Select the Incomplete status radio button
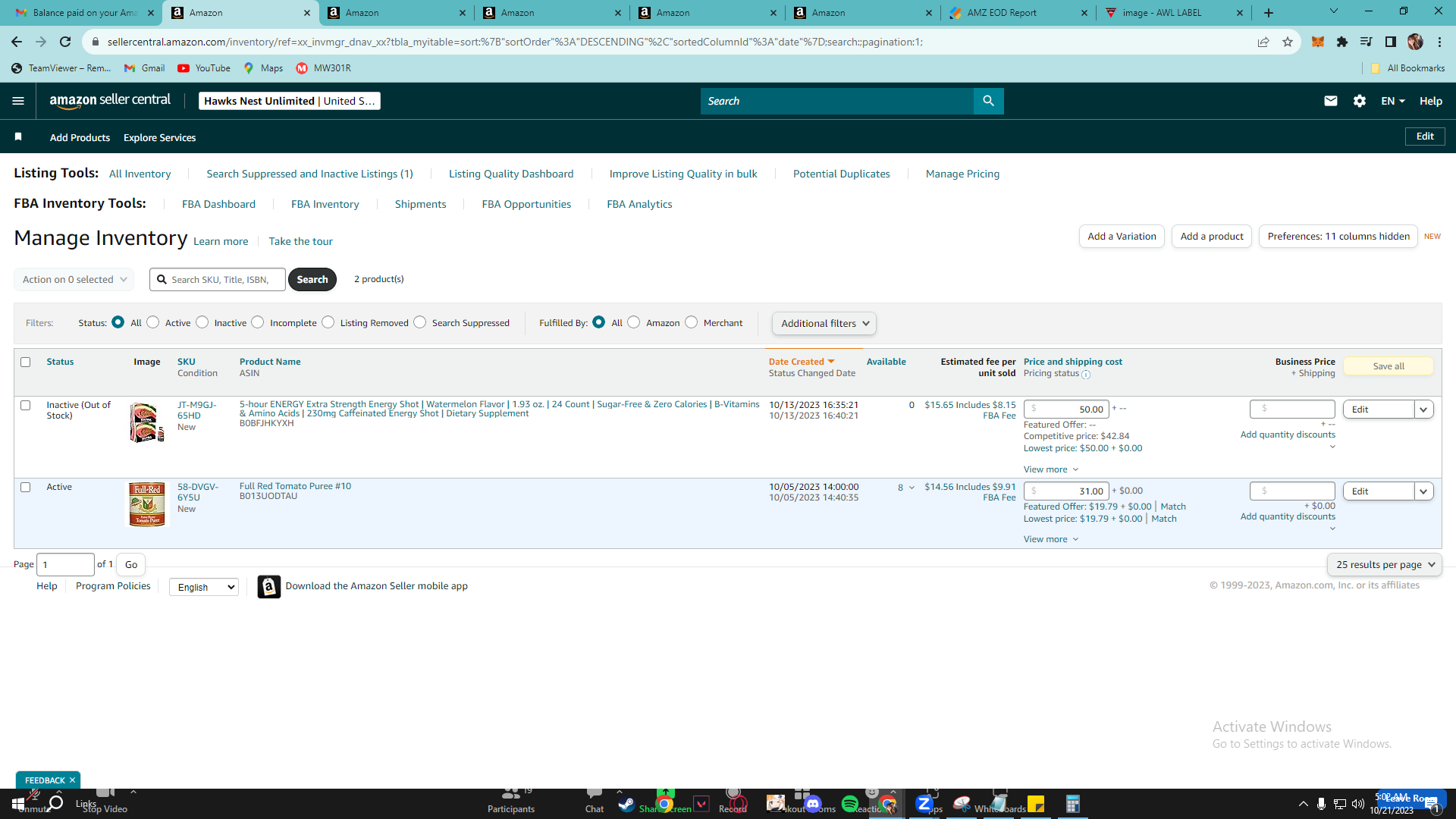The image size is (1456, 819). (x=258, y=322)
